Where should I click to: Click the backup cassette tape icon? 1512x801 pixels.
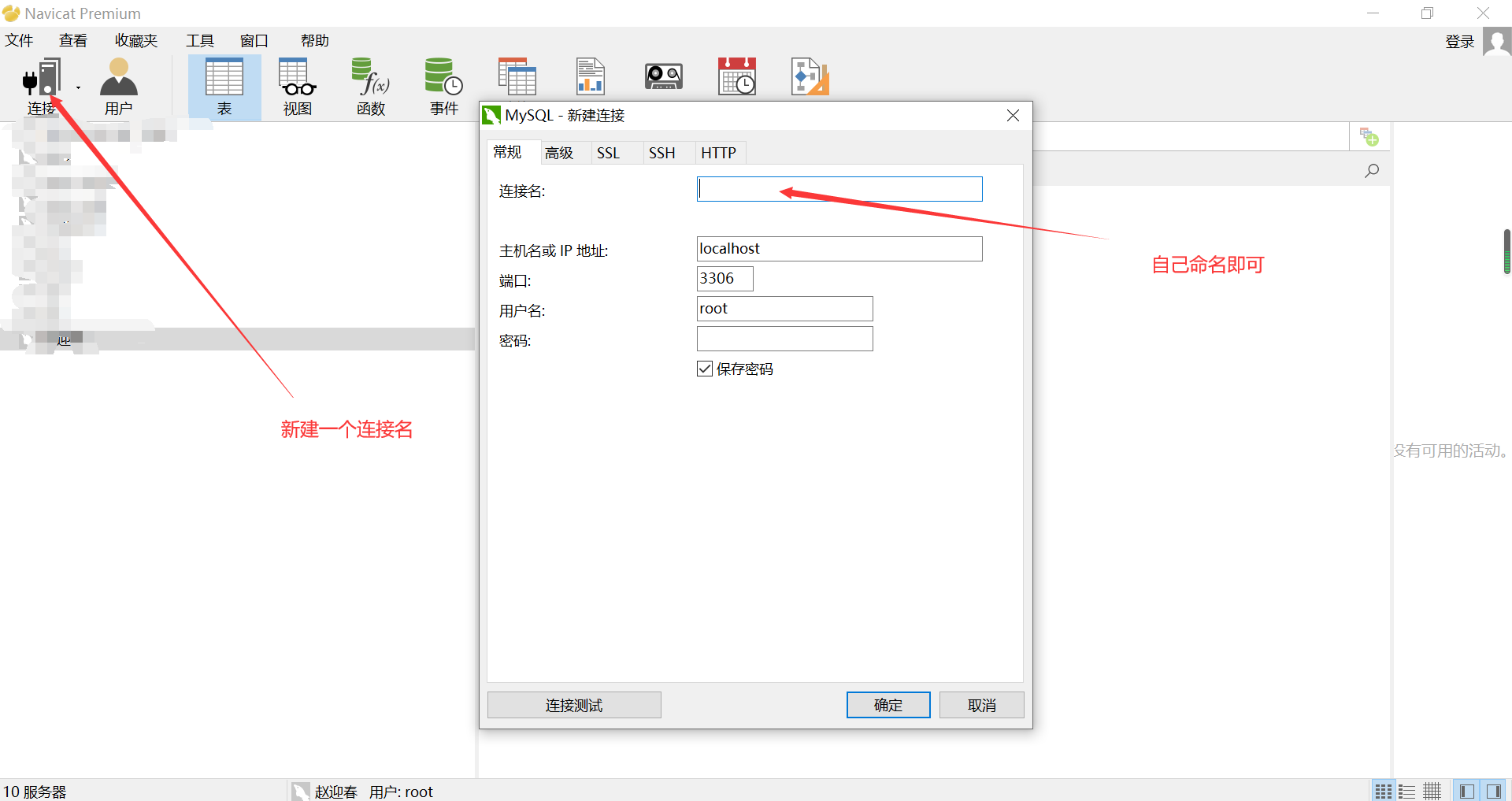click(664, 77)
